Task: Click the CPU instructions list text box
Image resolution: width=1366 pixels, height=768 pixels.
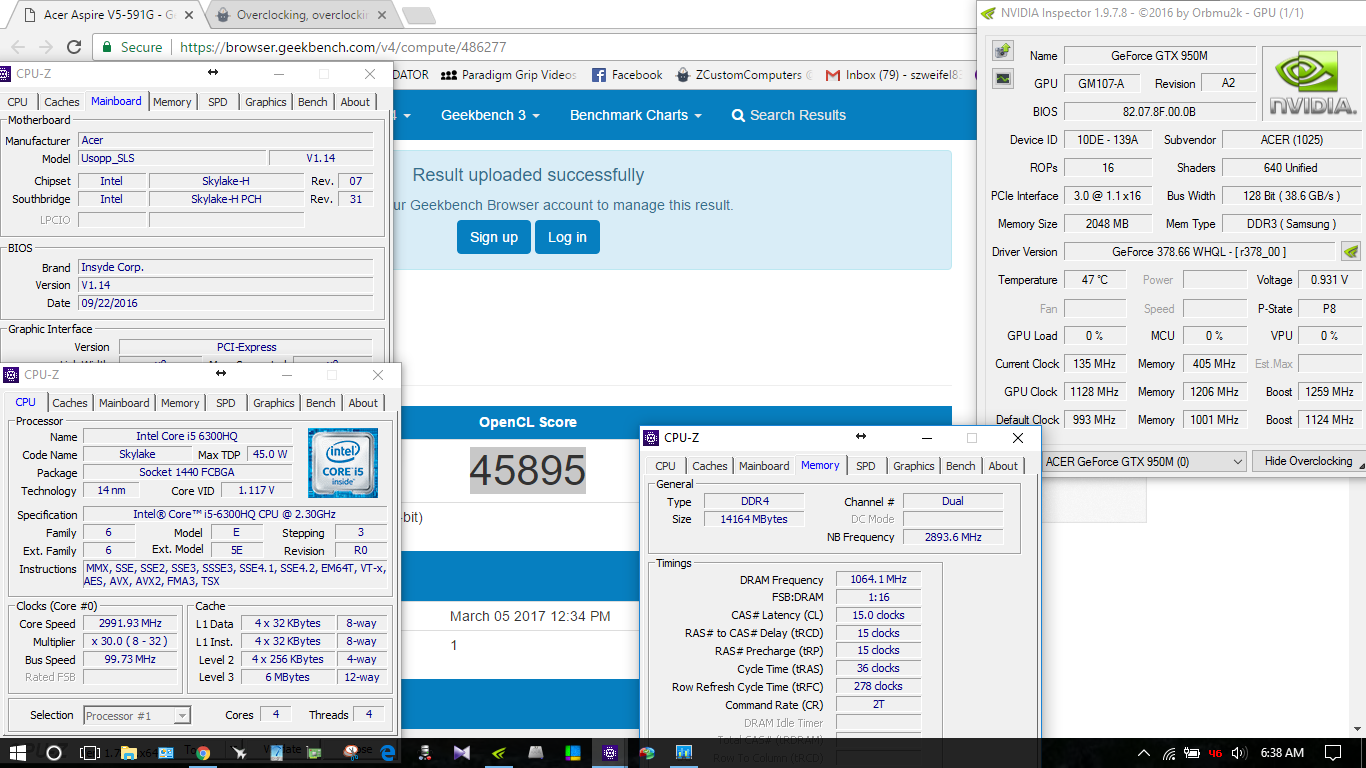Action: tap(237, 575)
